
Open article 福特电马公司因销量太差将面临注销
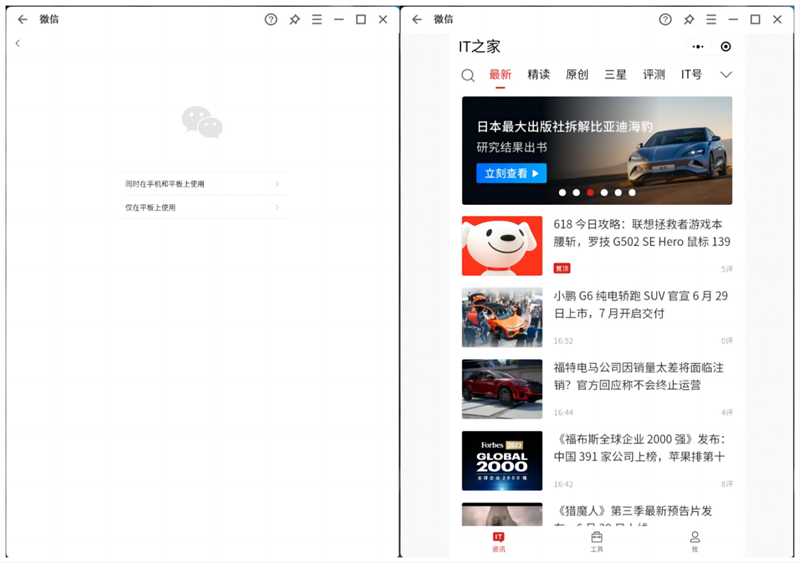pyautogui.click(x=639, y=376)
